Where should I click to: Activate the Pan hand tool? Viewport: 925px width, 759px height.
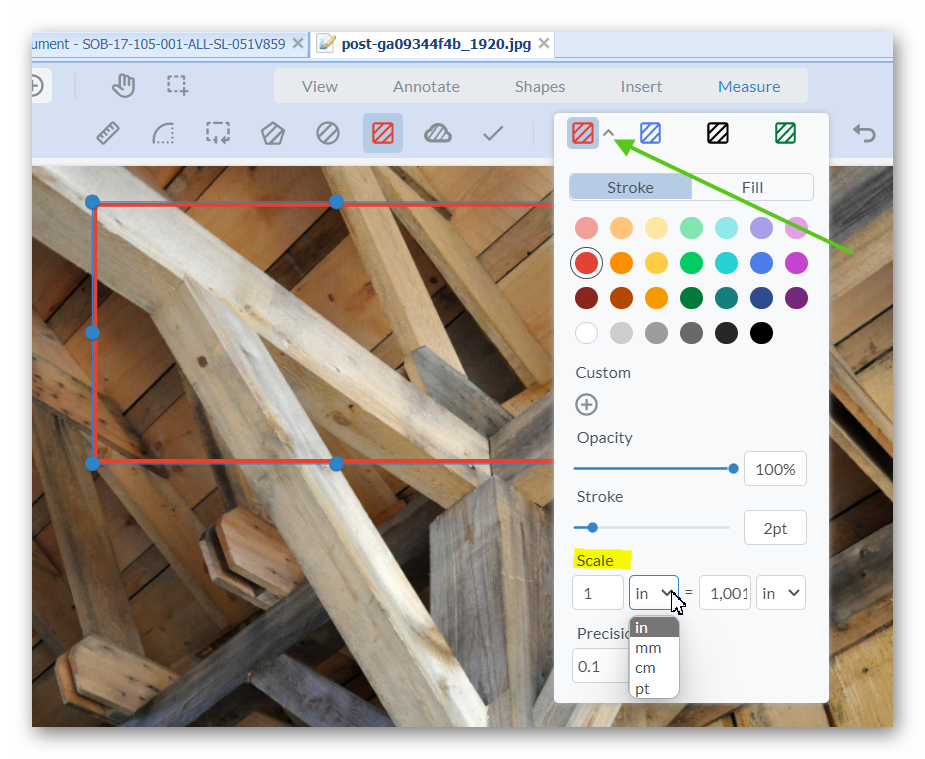[x=123, y=86]
